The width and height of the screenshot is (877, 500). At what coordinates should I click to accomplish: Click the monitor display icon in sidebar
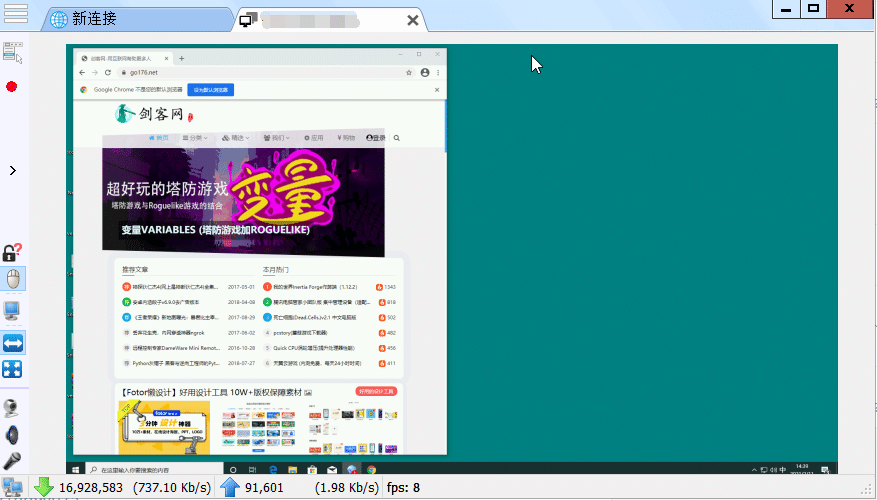pos(12,310)
